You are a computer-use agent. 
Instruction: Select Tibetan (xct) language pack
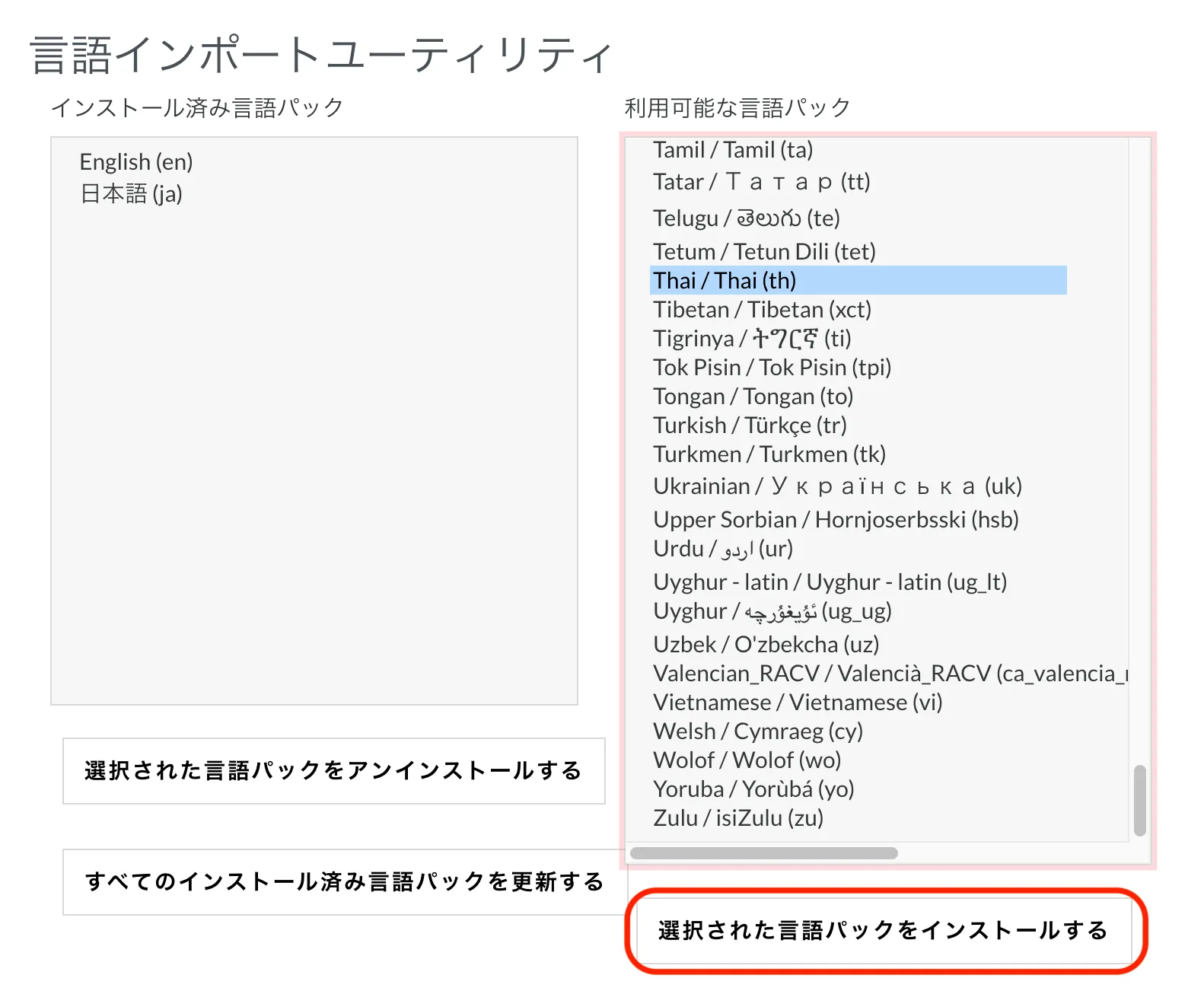pos(762,310)
